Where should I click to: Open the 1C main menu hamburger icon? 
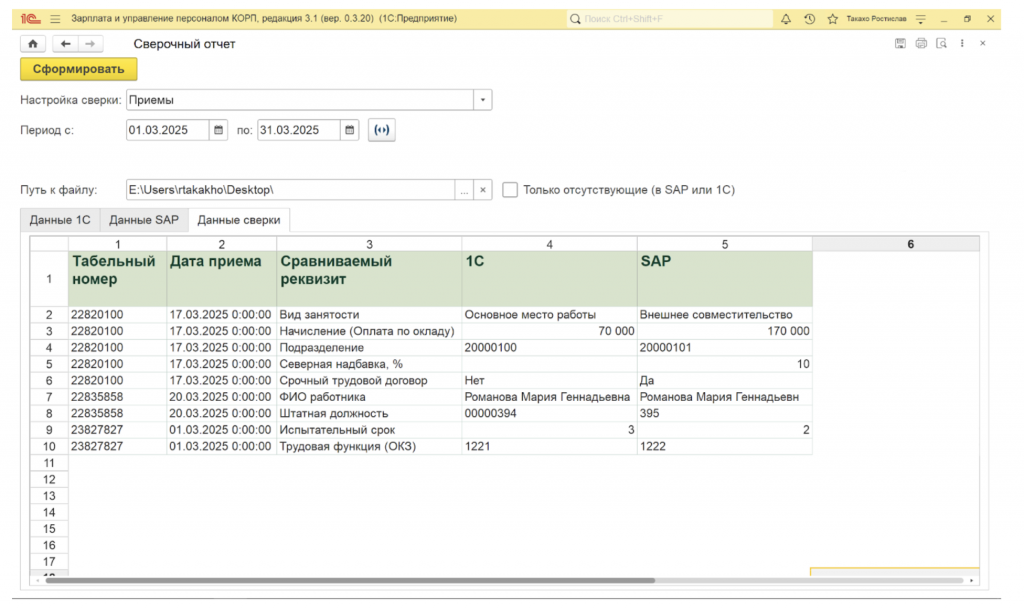tap(53, 19)
